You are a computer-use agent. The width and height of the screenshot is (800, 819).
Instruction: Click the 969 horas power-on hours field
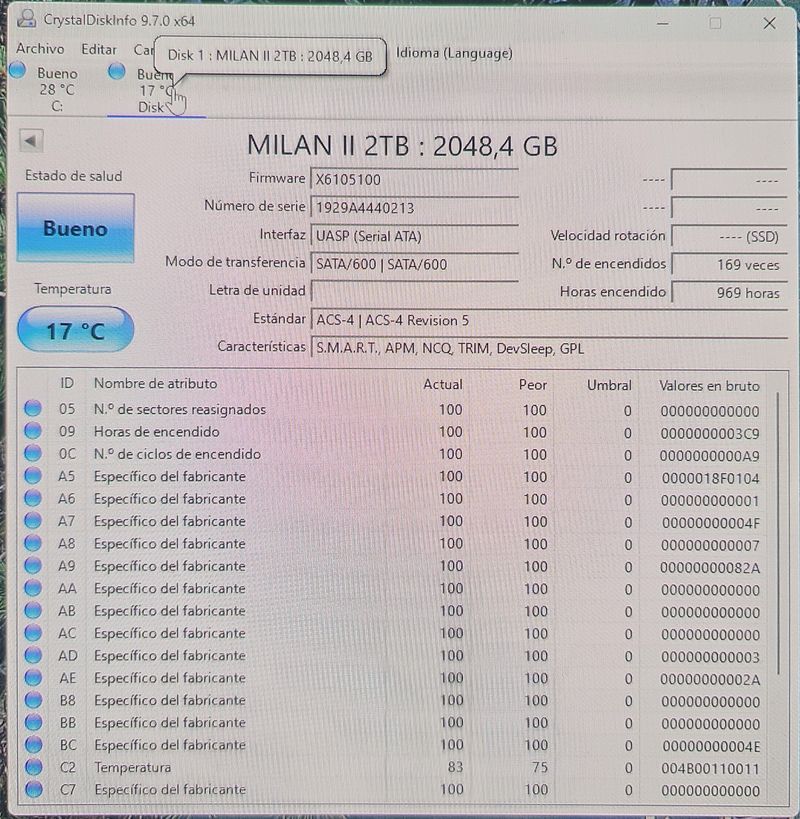pos(729,292)
